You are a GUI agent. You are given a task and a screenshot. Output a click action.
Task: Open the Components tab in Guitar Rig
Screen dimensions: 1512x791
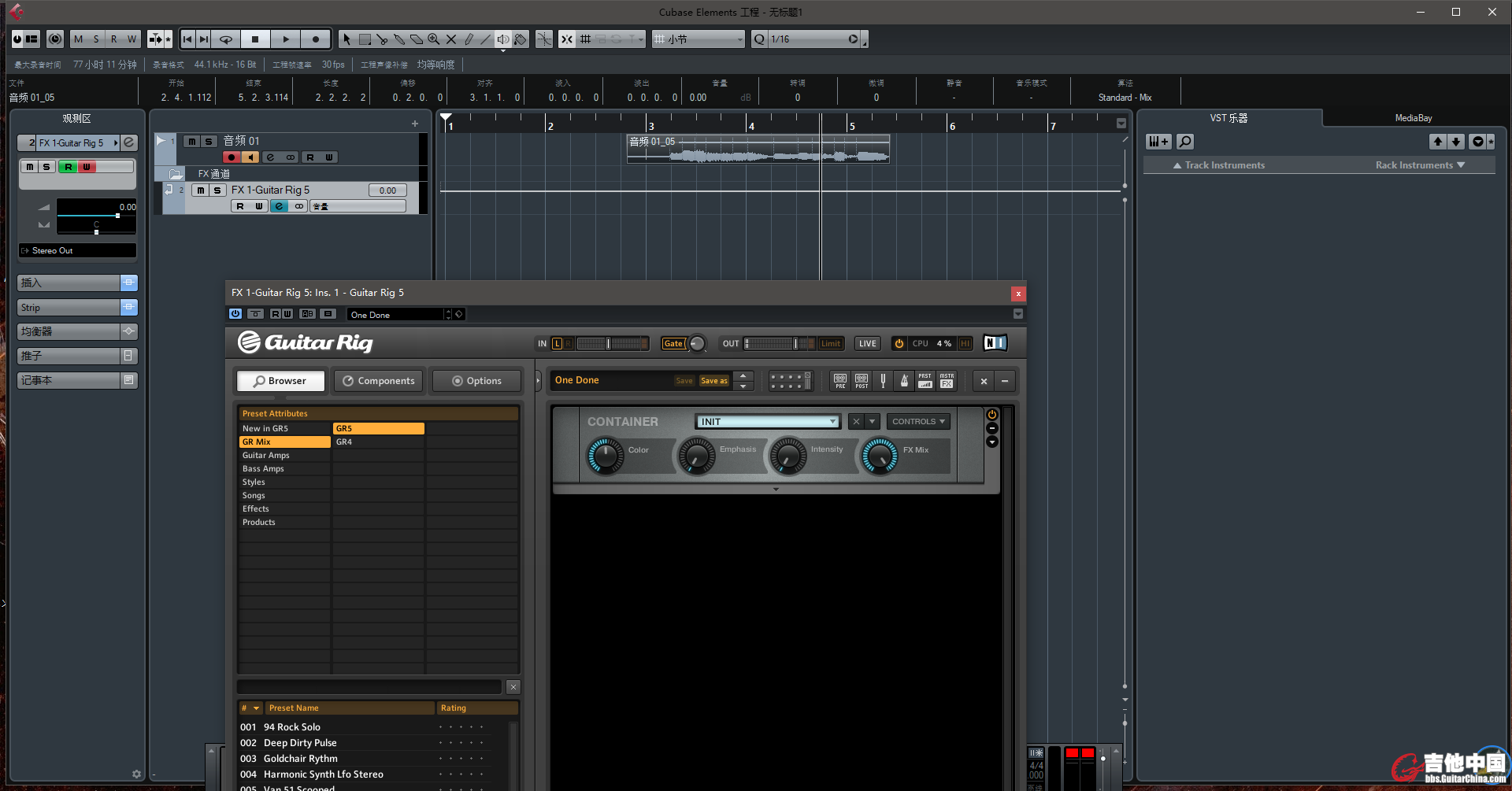pos(378,381)
